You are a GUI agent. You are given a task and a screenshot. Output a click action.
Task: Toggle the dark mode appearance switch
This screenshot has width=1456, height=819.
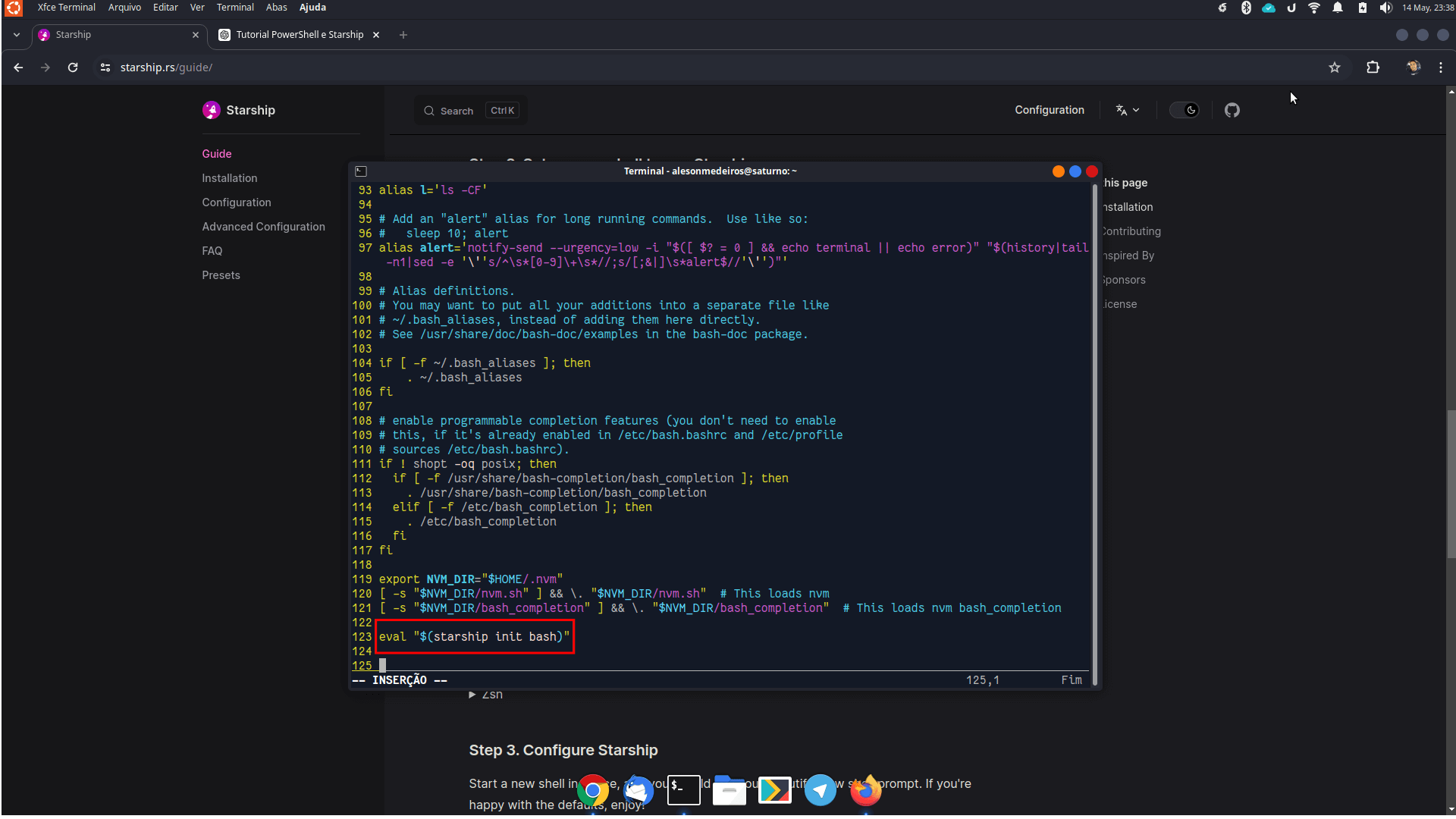click(x=1185, y=110)
